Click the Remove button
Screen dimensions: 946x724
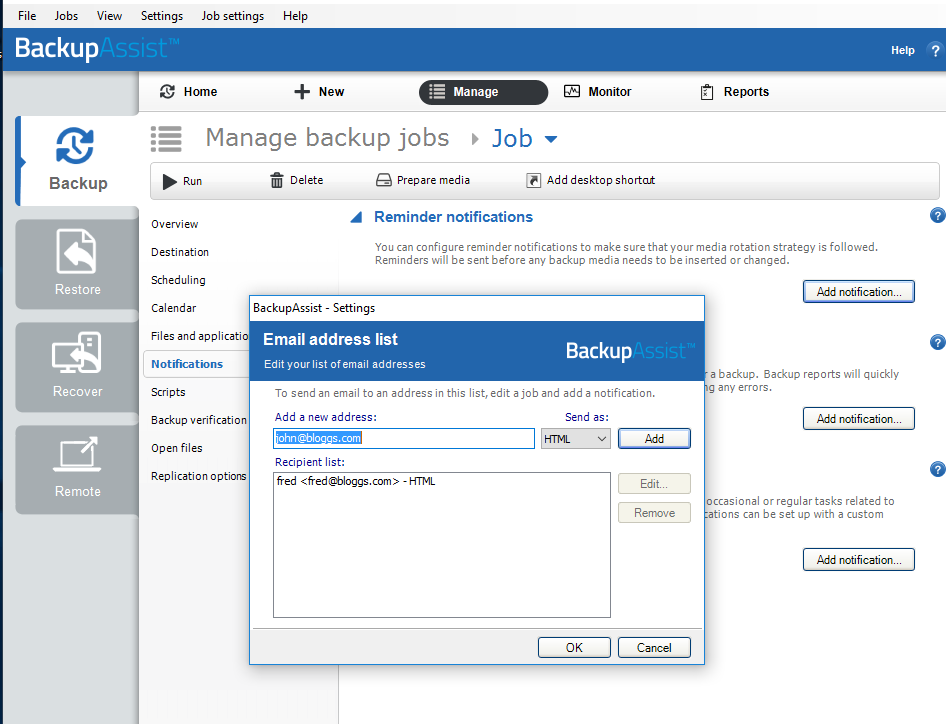point(654,513)
